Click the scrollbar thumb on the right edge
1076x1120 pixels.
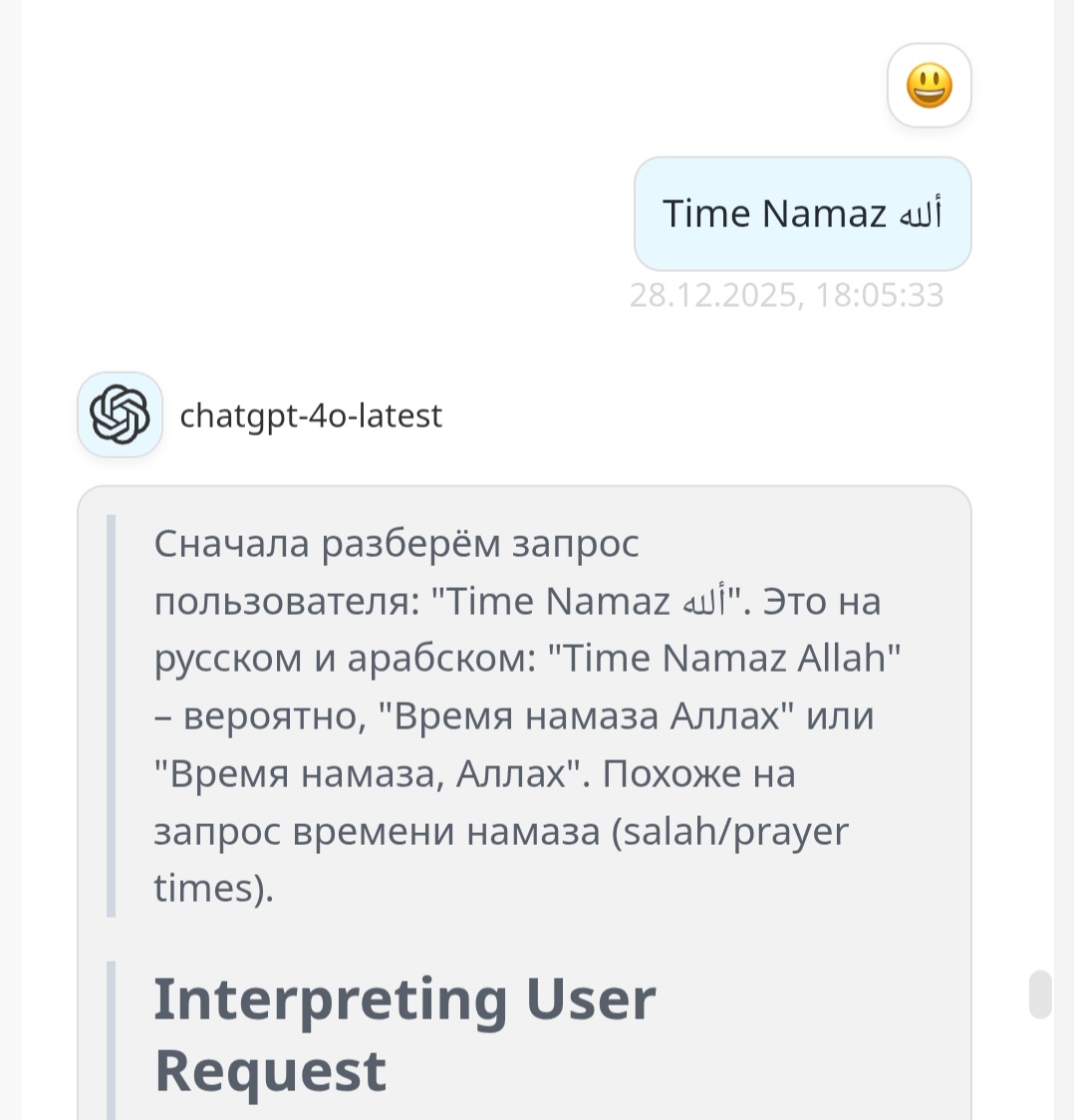coord(1040,994)
